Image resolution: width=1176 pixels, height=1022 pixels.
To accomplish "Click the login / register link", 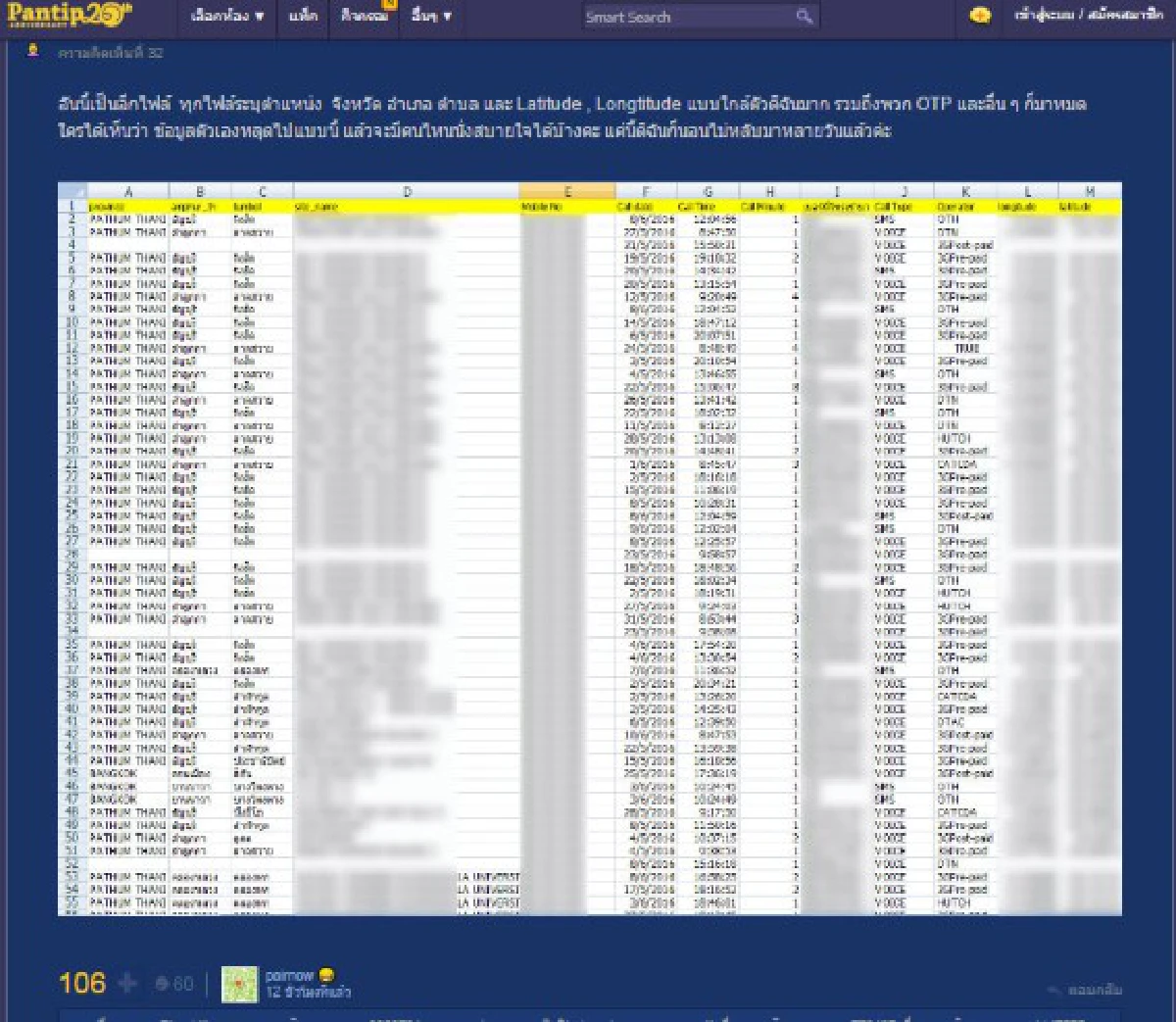I will coord(1088,16).
